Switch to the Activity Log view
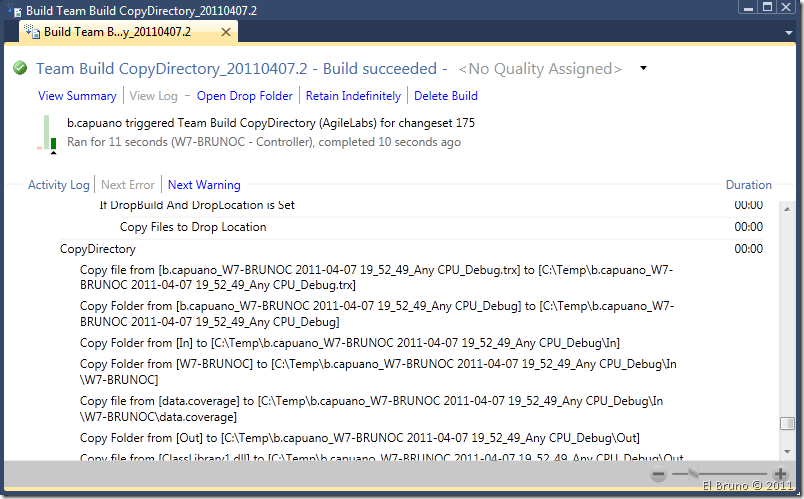804x499 pixels. click(58, 185)
